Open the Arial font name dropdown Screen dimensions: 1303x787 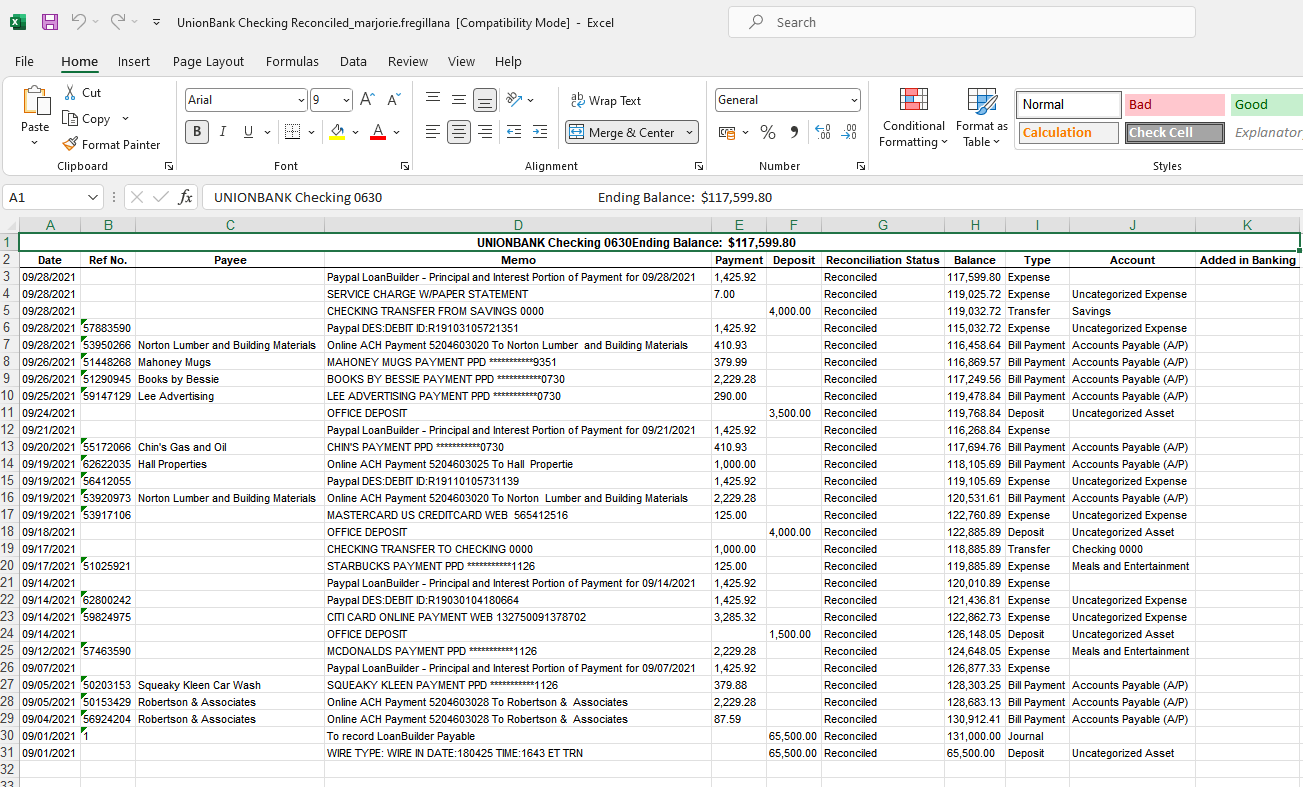(x=301, y=100)
